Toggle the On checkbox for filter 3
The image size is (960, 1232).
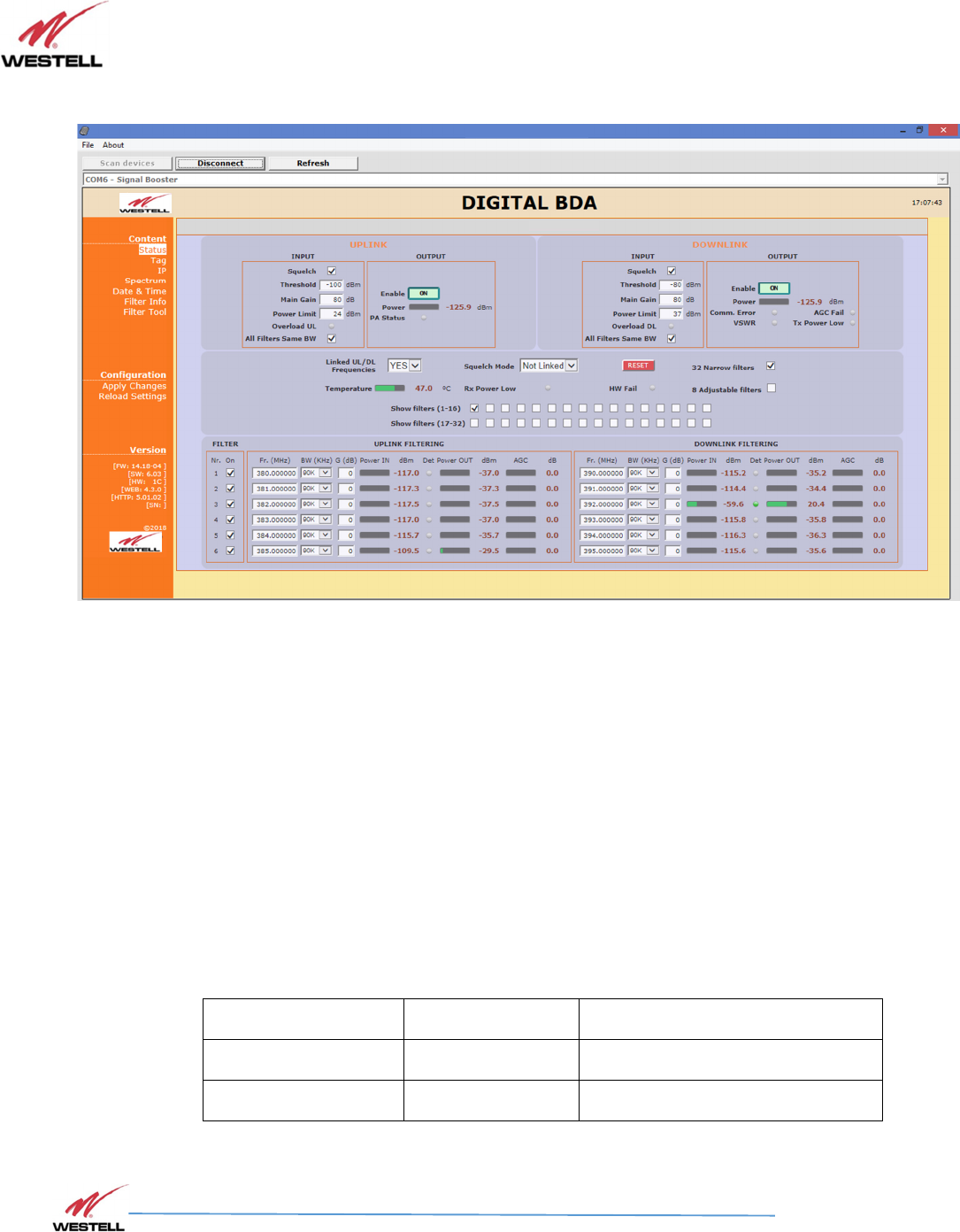tap(231, 504)
